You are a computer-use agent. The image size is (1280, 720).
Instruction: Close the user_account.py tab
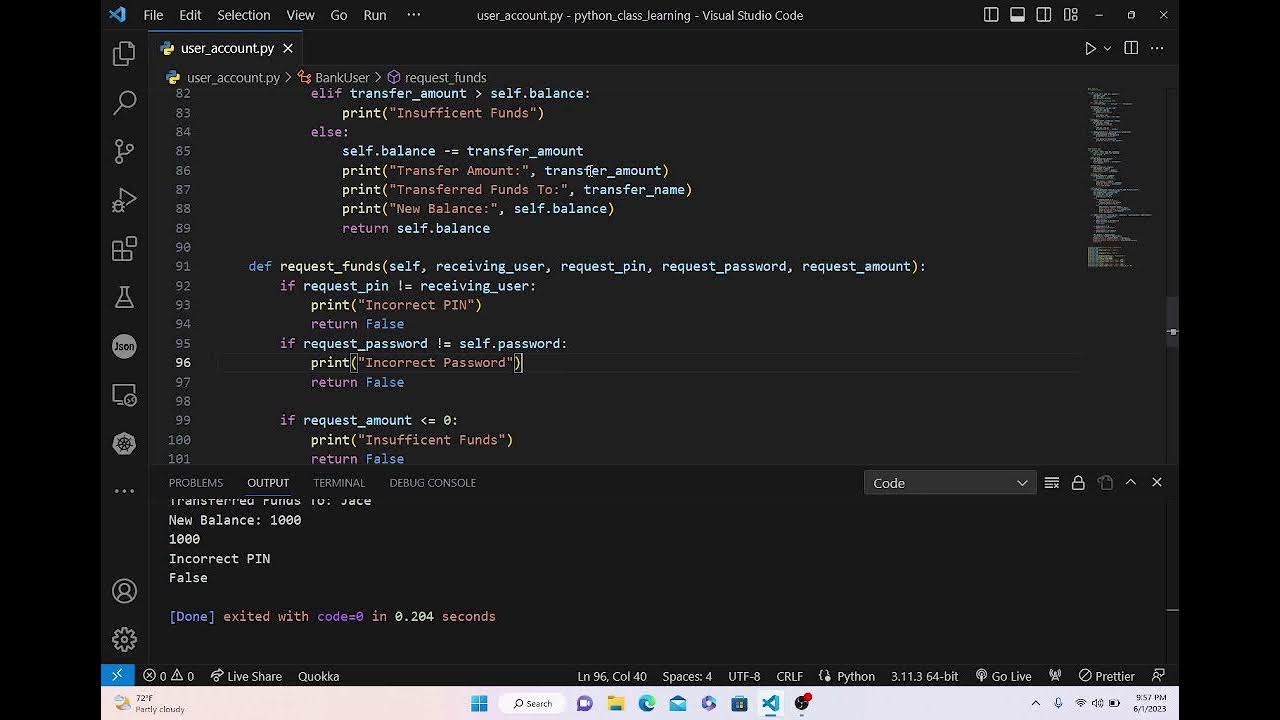[x=288, y=48]
